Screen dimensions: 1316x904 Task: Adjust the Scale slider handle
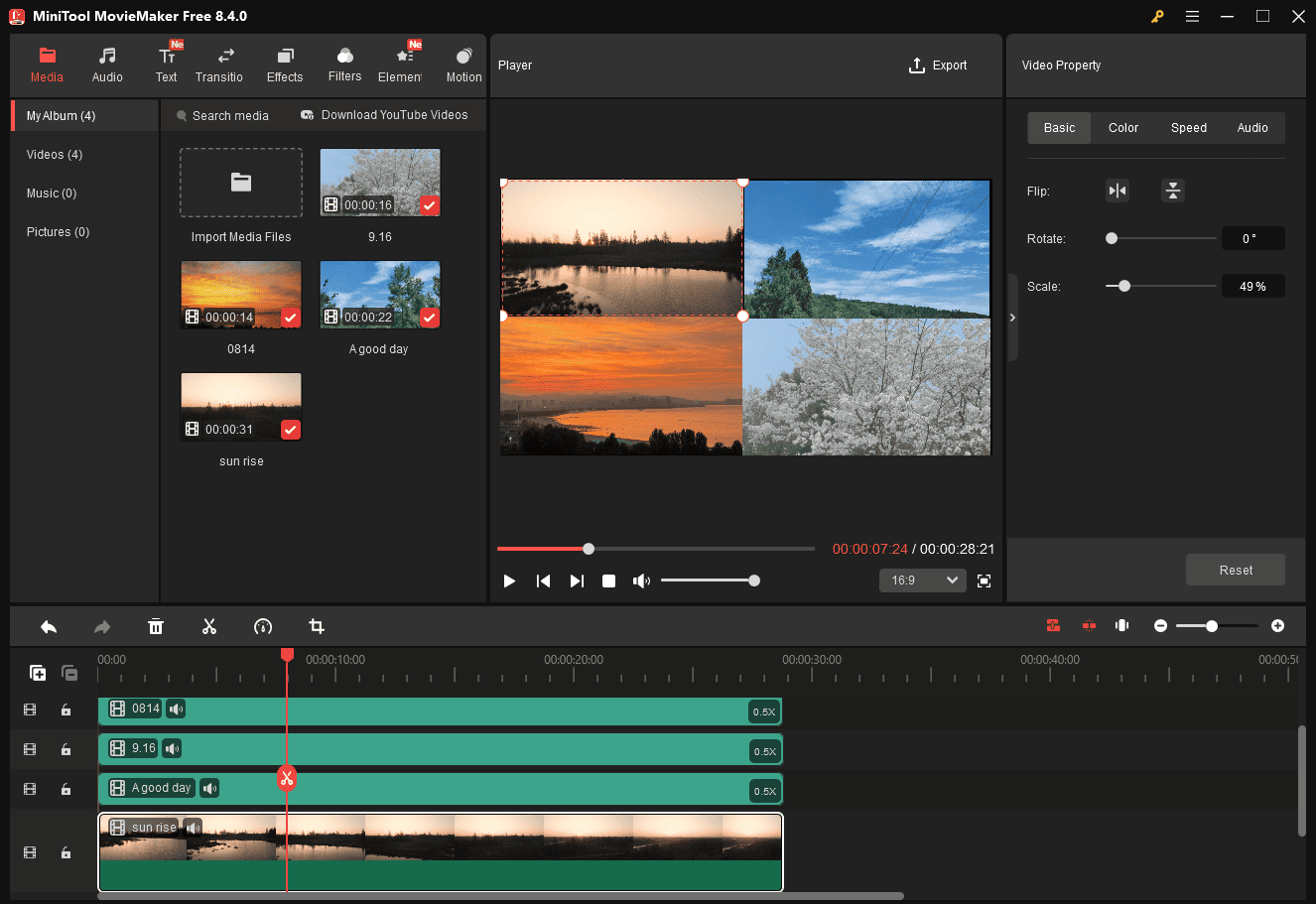(x=1122, y=286)
